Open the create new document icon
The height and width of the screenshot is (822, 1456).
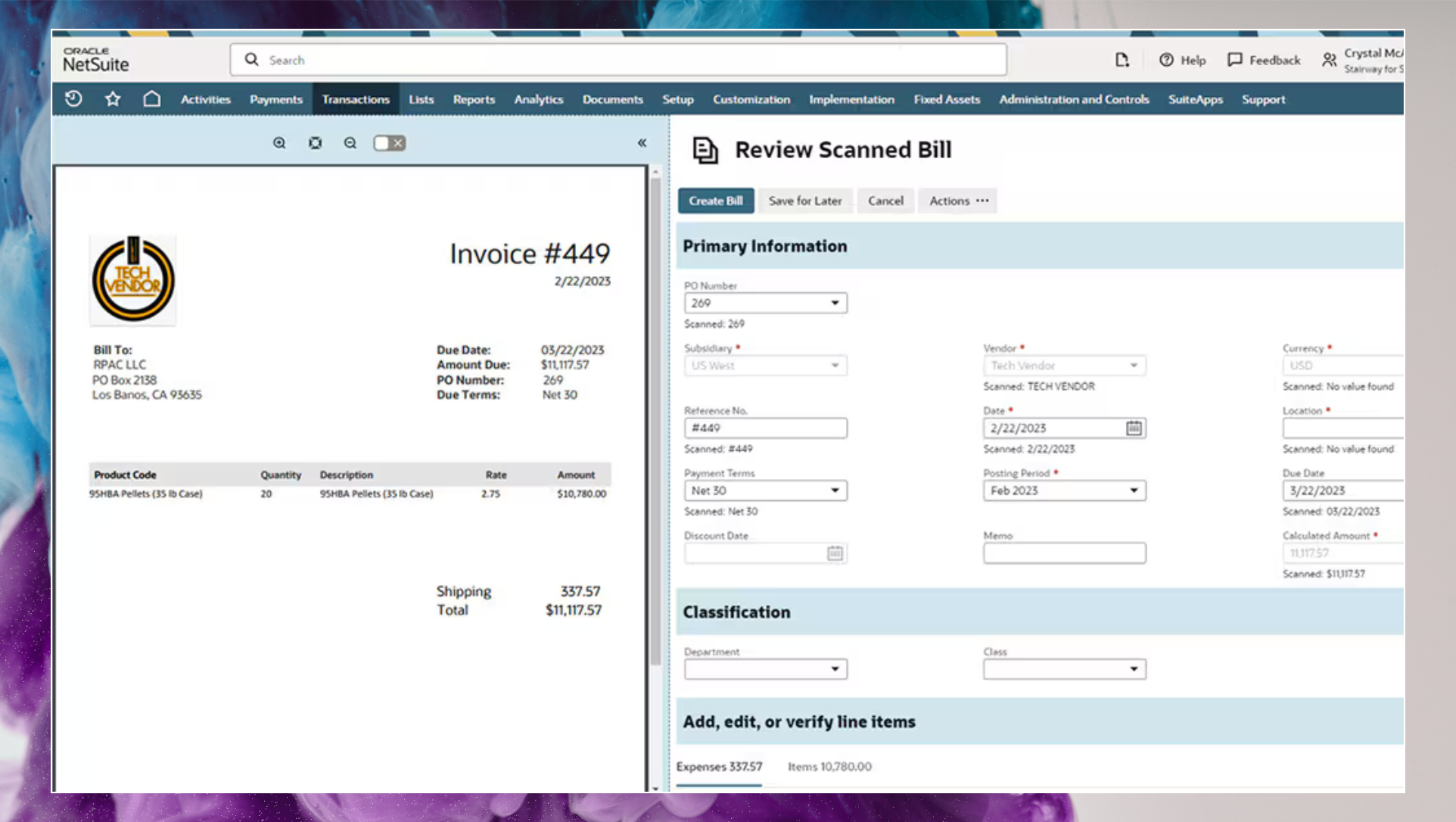(1122, 60)
